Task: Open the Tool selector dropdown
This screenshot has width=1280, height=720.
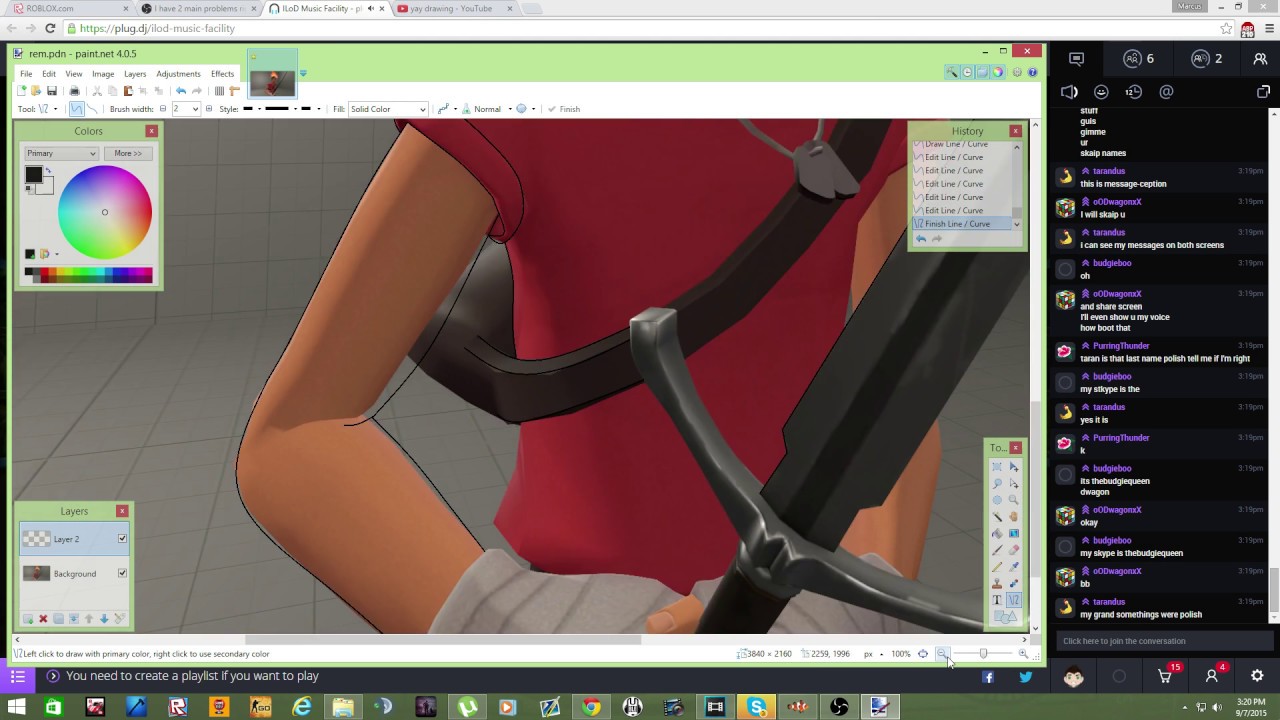Action: pyautogui.click(x=47, y=109)
